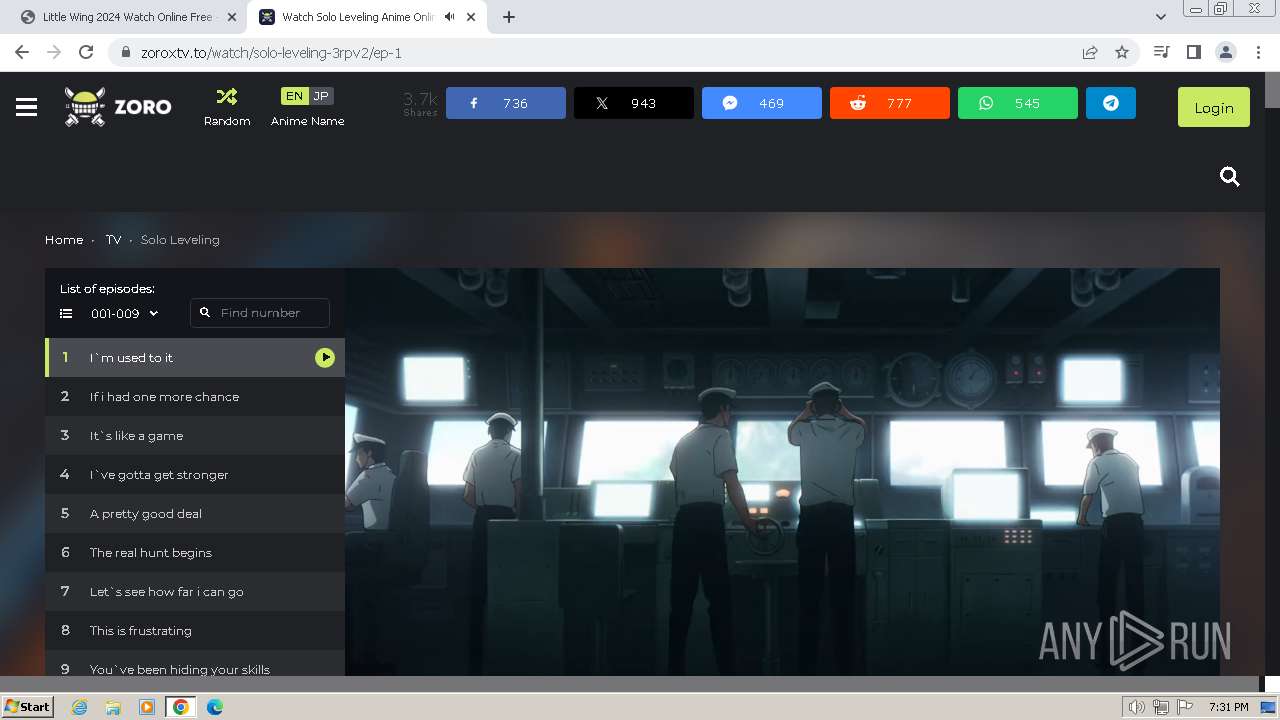Bookmark this page with star
Screen dimensions: 1280x720
click(1122, 52)
